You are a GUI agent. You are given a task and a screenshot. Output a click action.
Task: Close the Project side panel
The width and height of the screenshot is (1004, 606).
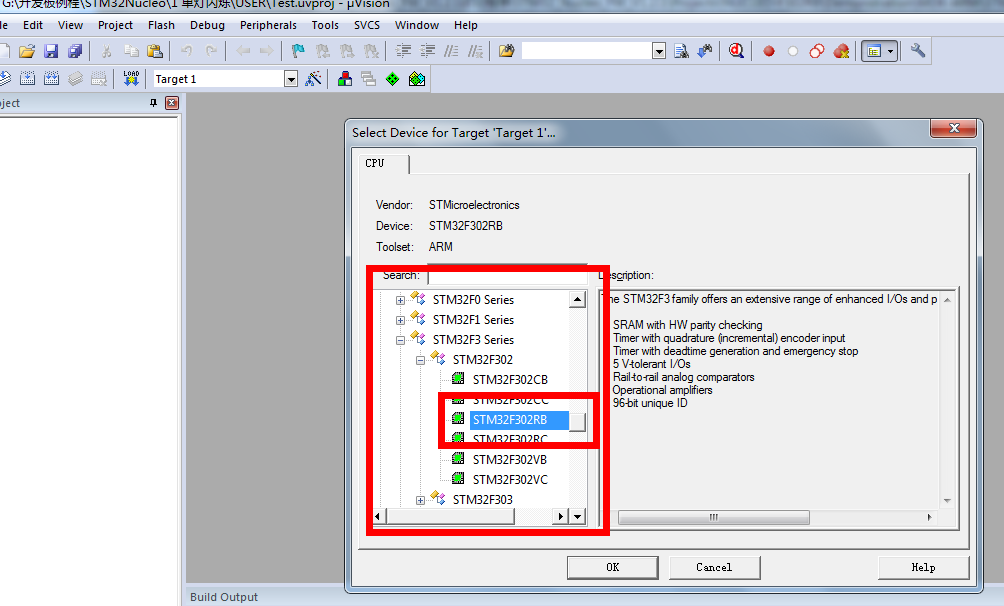[172, 103]
